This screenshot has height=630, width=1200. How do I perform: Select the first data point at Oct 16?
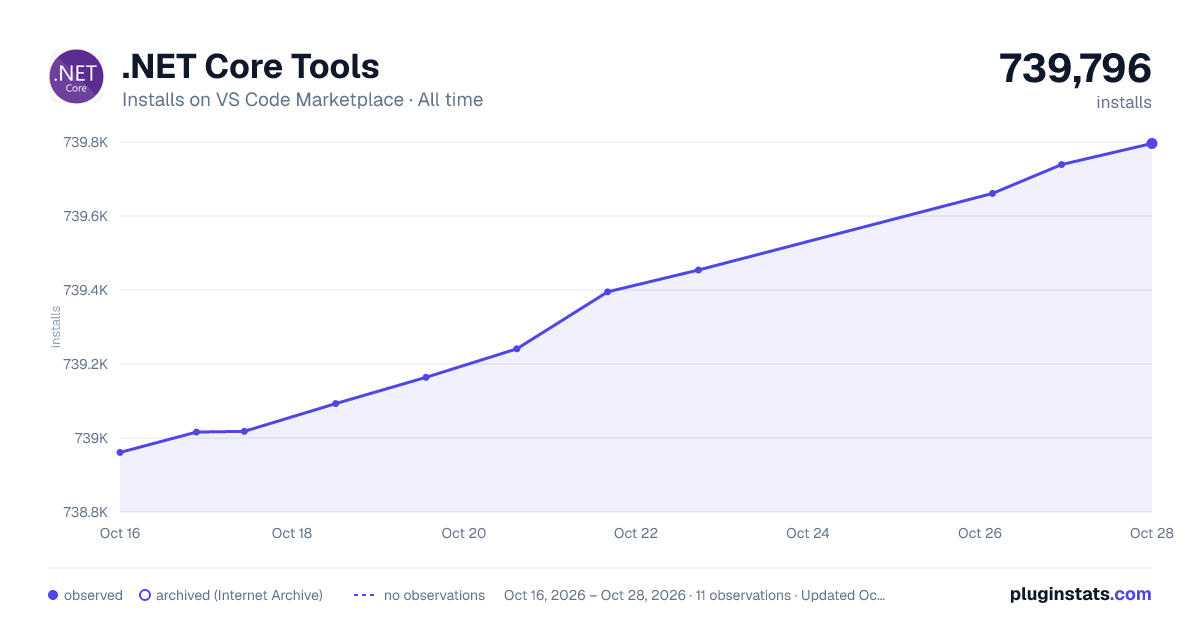(x=120, y=452)
